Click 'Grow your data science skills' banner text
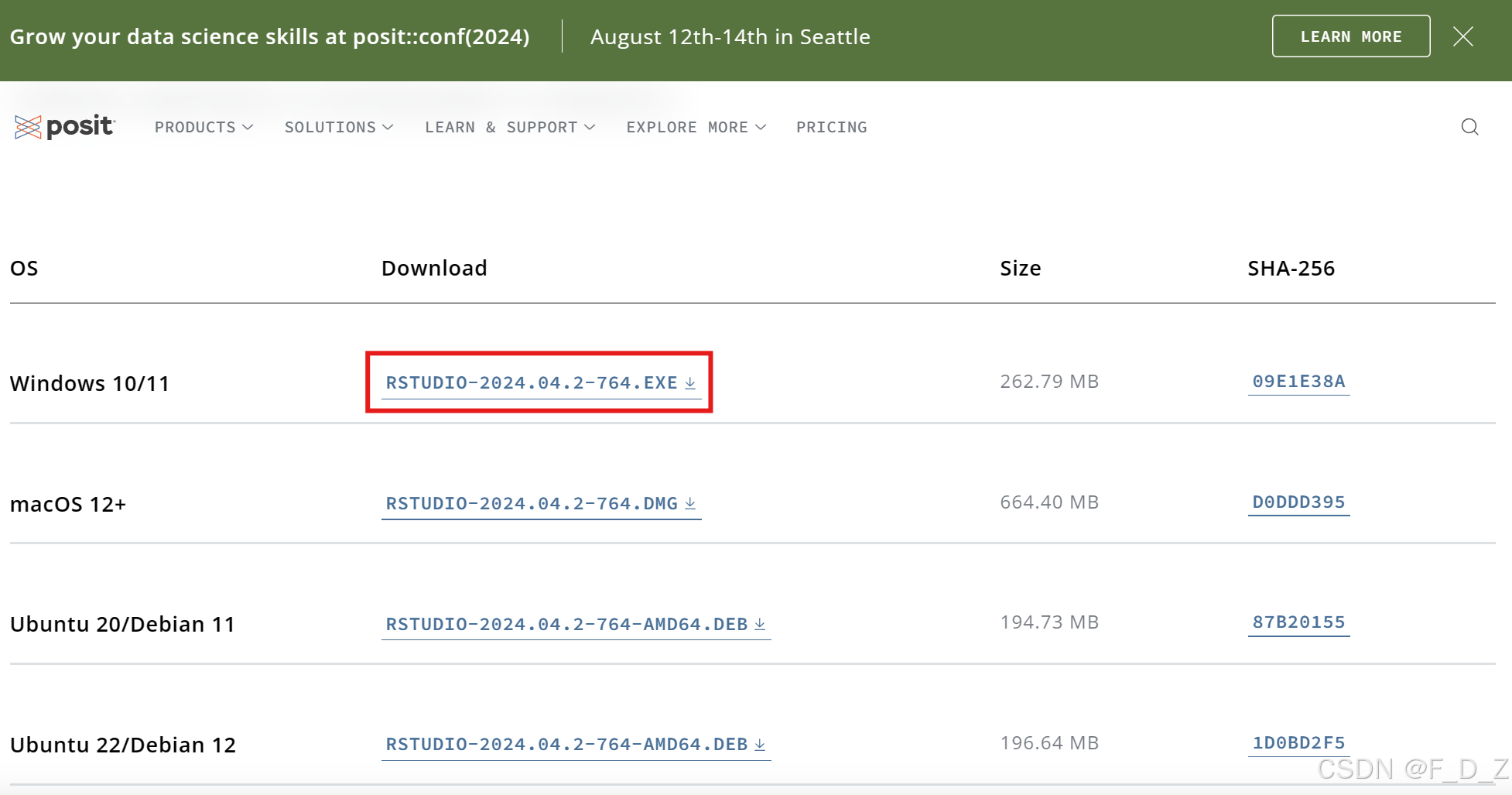This screenshot has width=1512, height=795. 270,36
